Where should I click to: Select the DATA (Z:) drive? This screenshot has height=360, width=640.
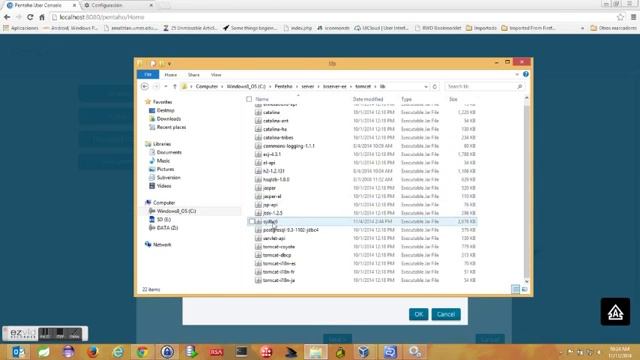[x=167, y=228]
